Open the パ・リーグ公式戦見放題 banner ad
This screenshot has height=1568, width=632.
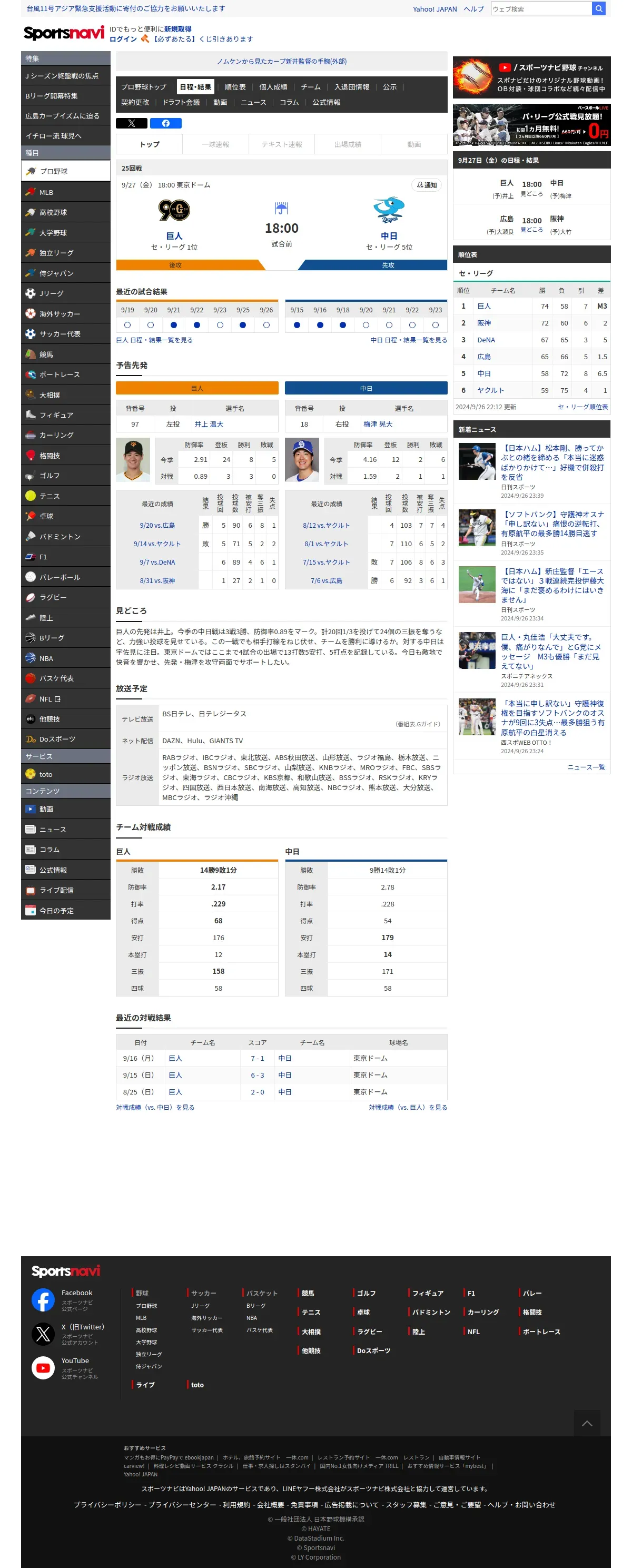coord(531,125)
